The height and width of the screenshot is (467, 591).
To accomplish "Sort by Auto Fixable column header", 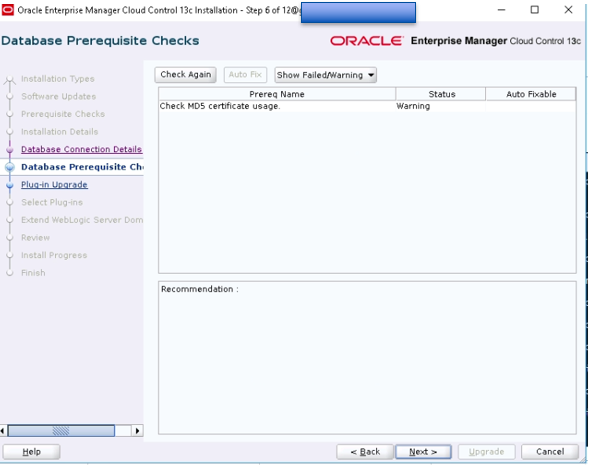I will click(531, 94).
